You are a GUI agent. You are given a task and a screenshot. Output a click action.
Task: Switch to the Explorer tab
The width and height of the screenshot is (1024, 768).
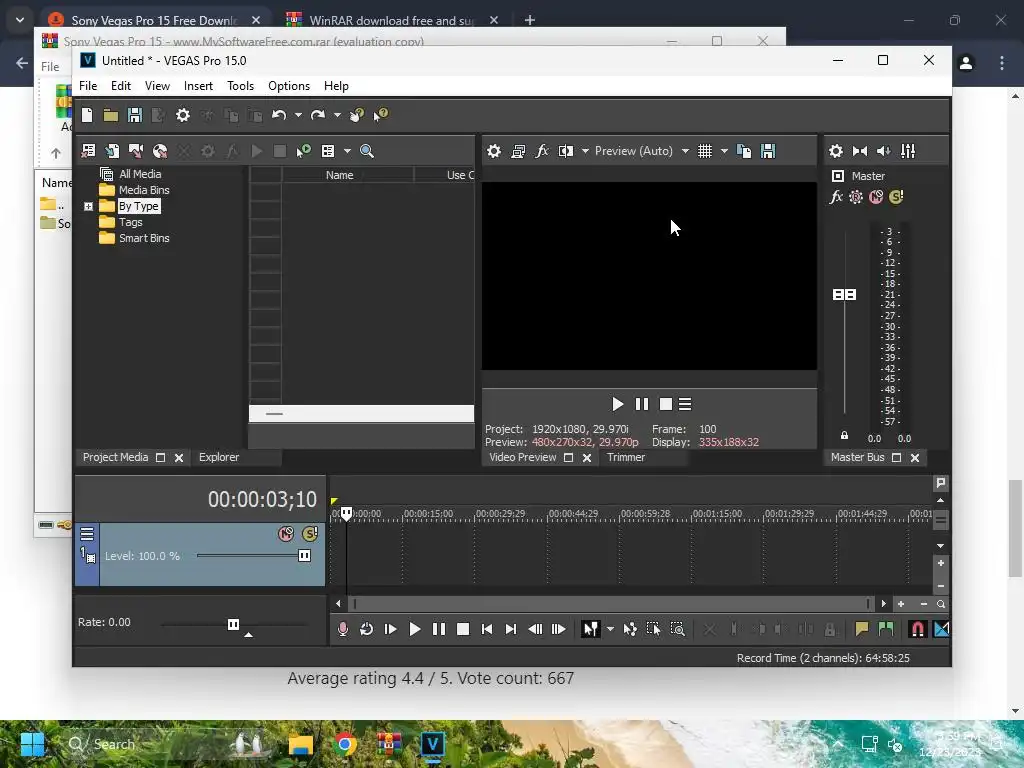click(x=219, y=457)
